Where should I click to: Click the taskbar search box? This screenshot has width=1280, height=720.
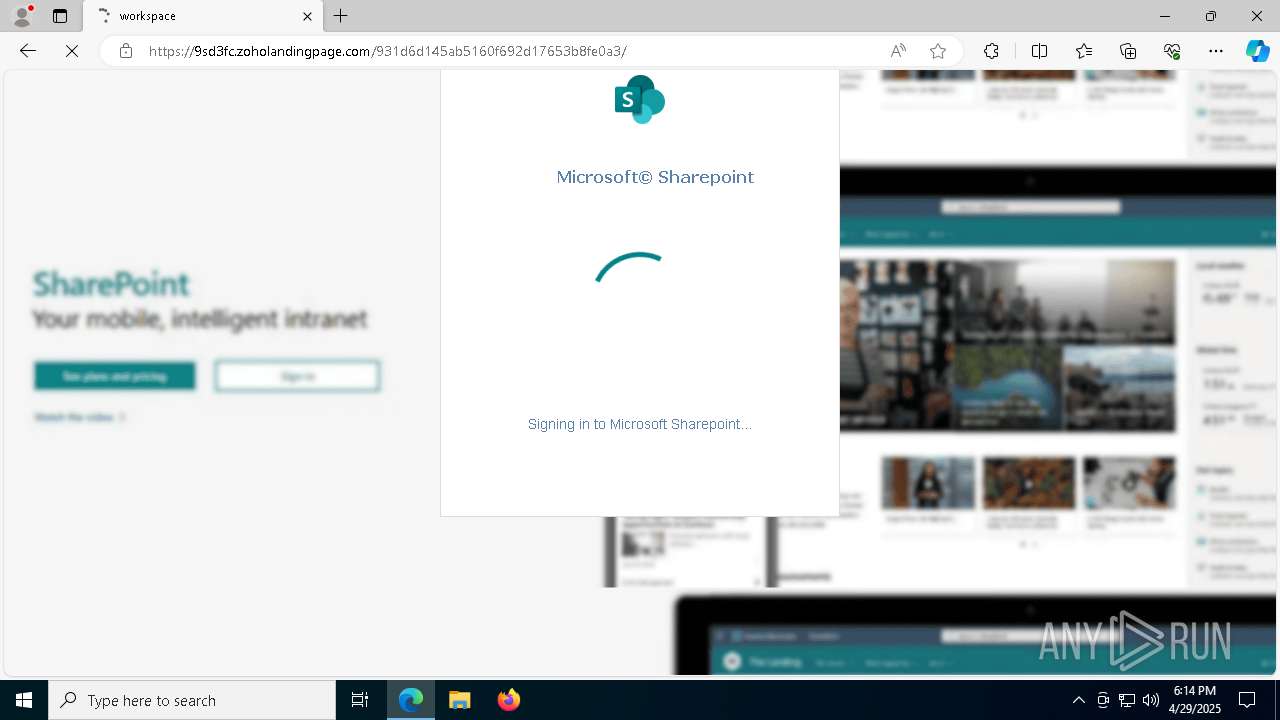192,700
